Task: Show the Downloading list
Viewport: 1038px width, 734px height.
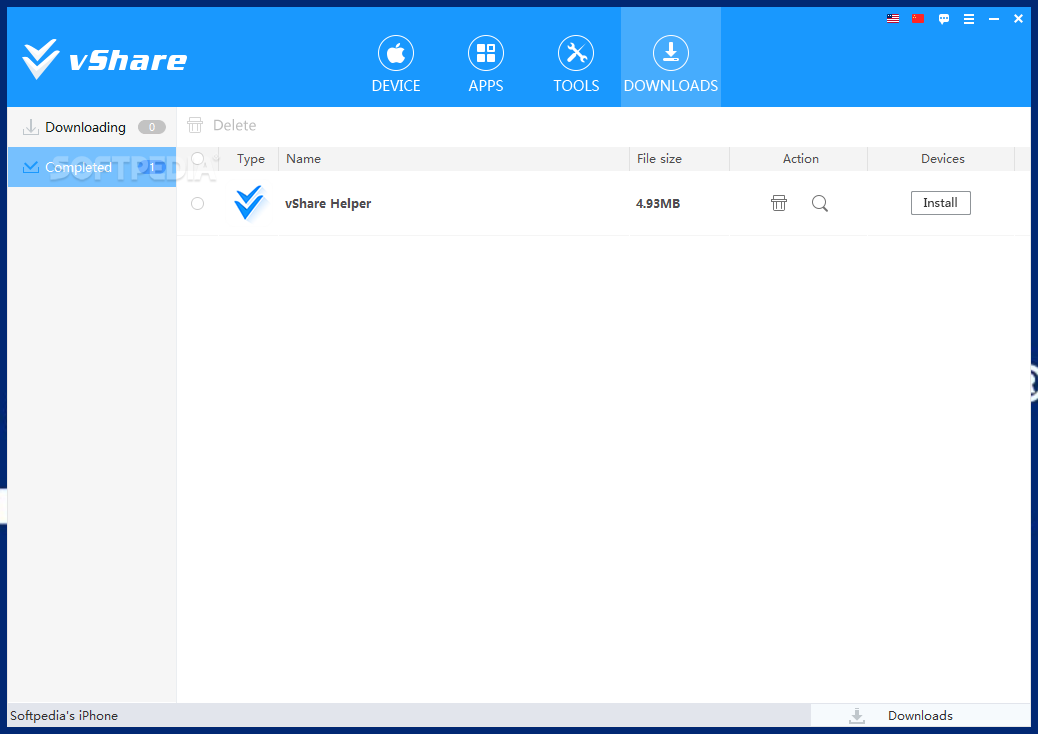Action: [x=92, y=127]
